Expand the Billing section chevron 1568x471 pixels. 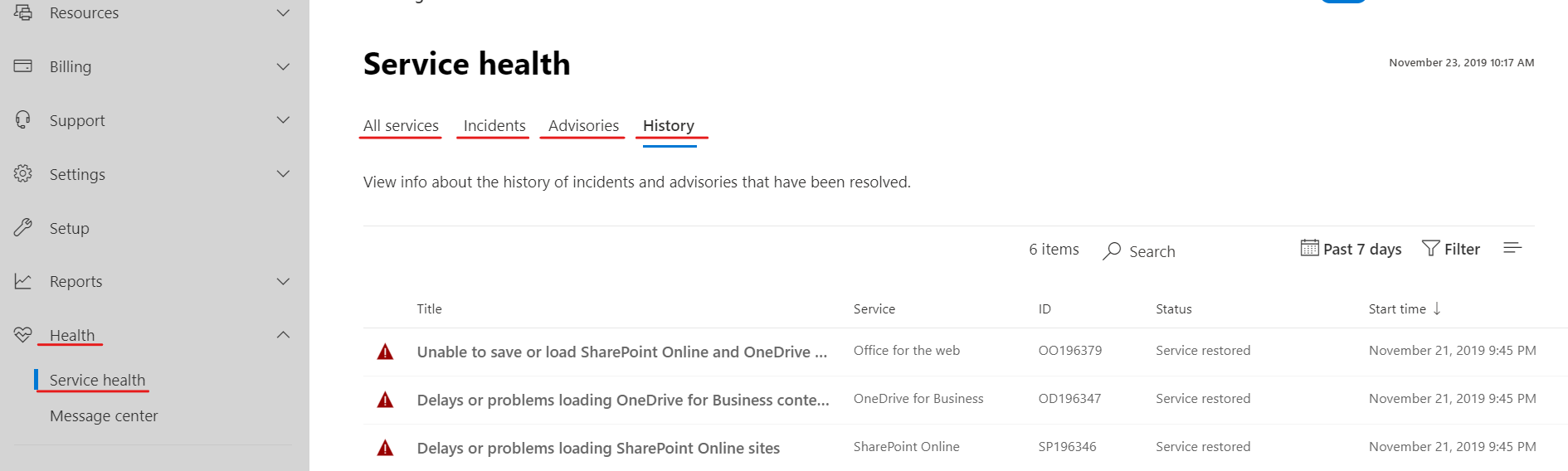coord(283,66)
